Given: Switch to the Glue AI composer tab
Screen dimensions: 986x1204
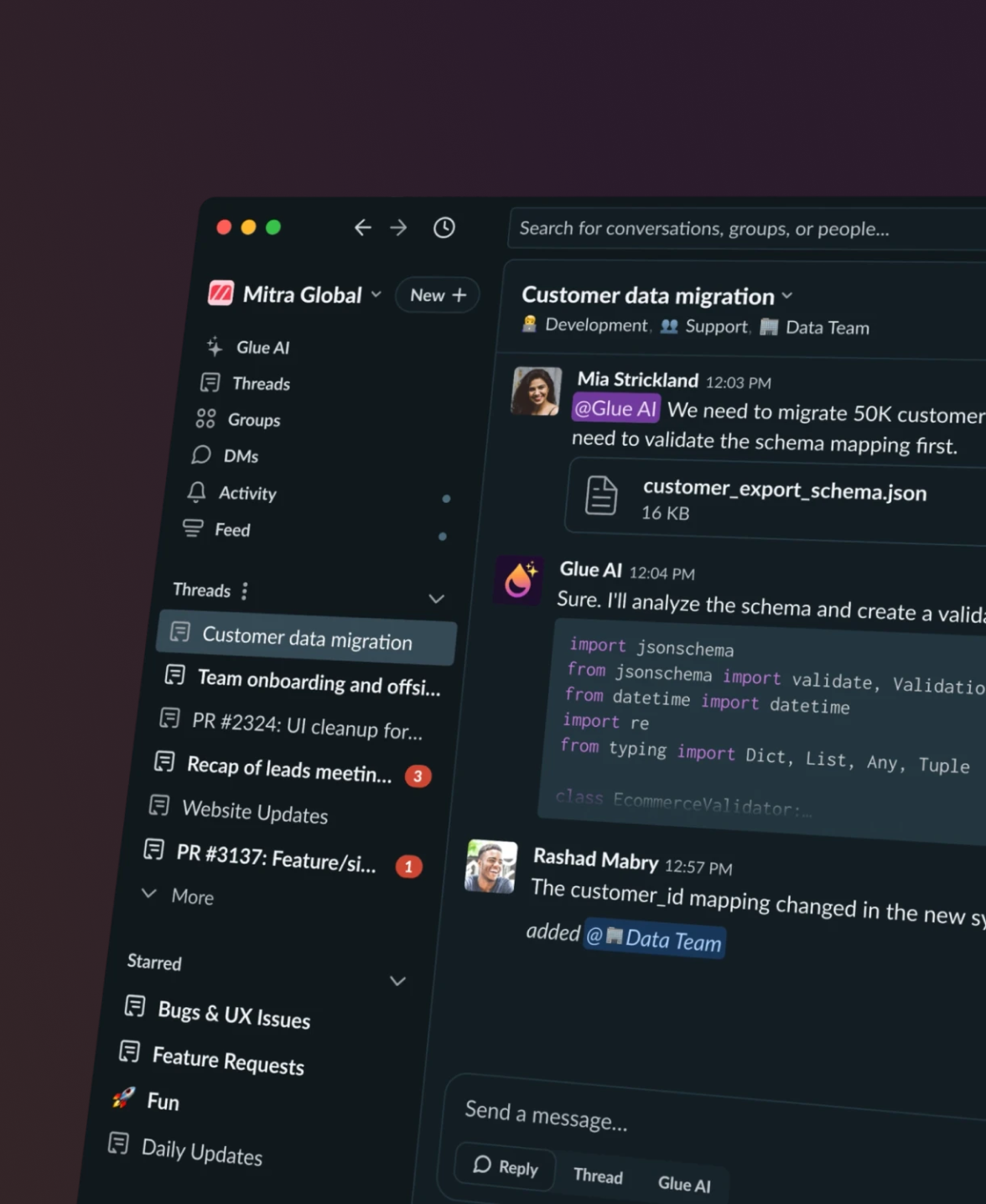Looking at the screenshot, I should pos(684,1183).
